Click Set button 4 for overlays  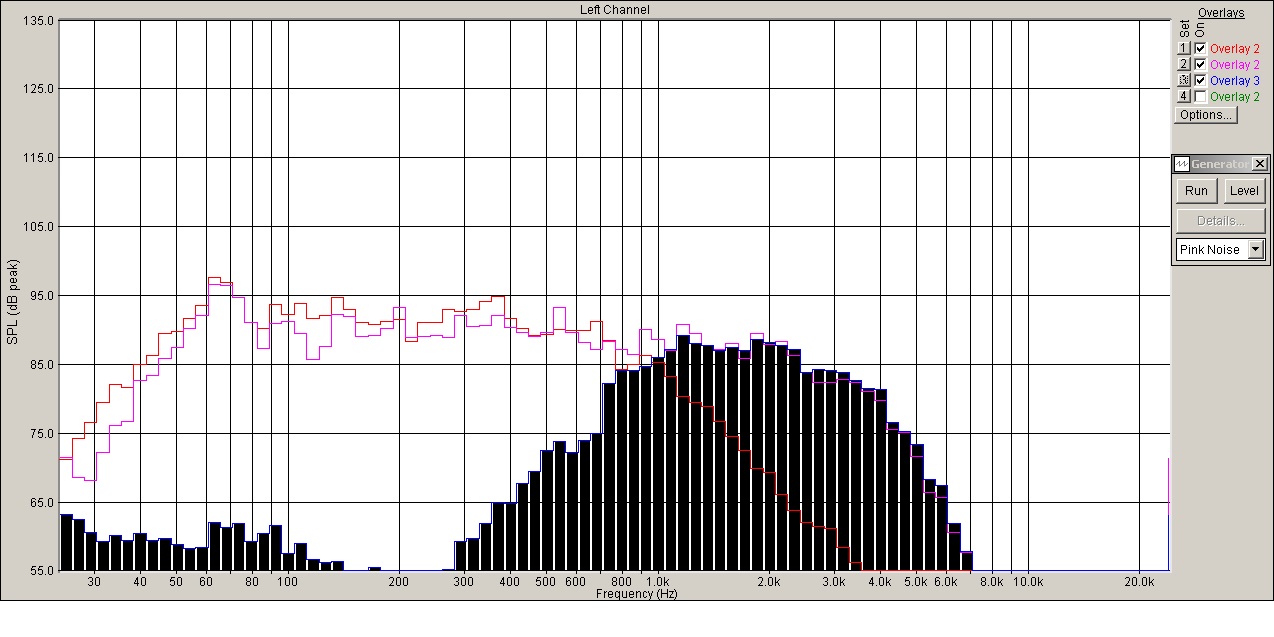pos(1184,96)
